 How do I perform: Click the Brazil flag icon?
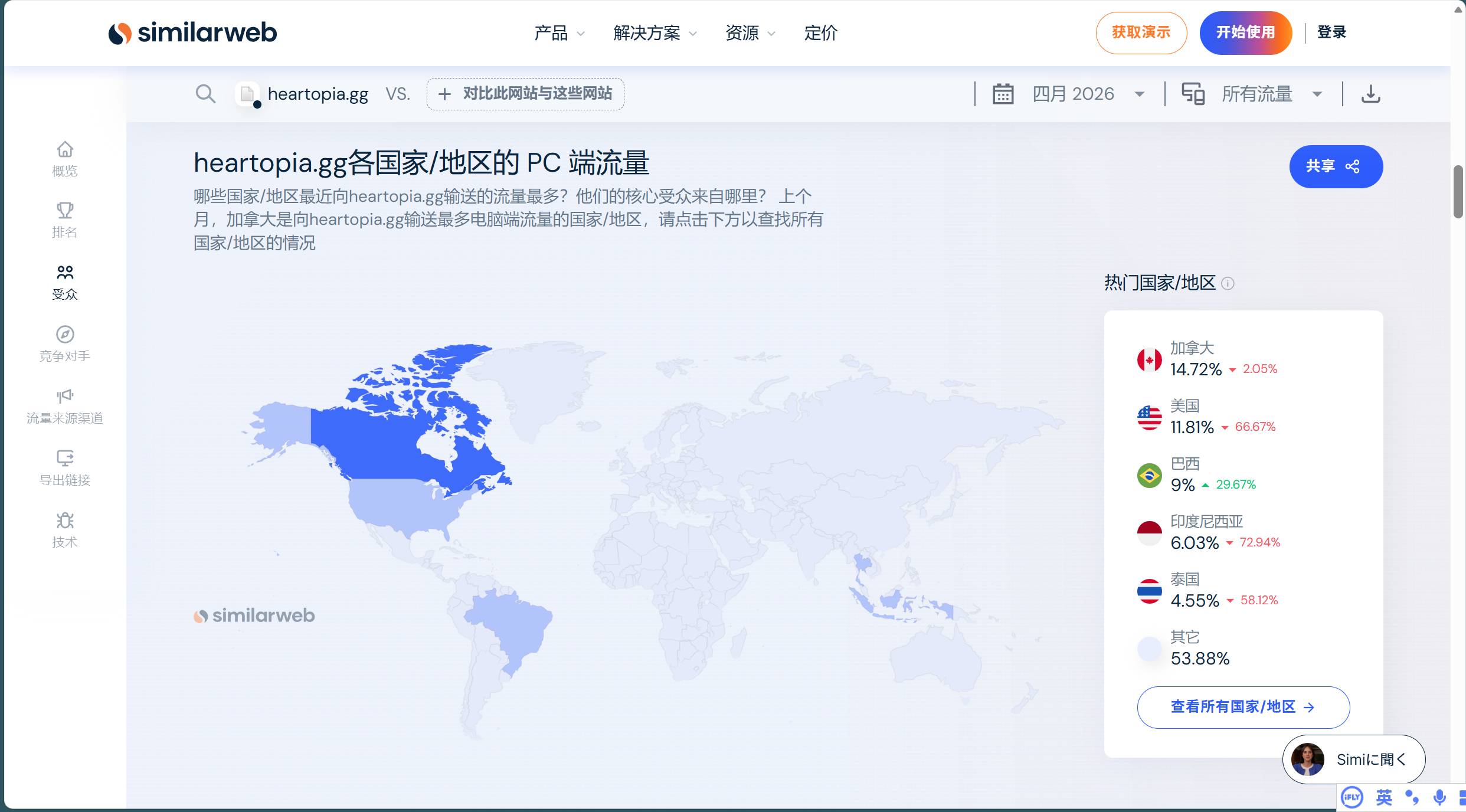1149,475
